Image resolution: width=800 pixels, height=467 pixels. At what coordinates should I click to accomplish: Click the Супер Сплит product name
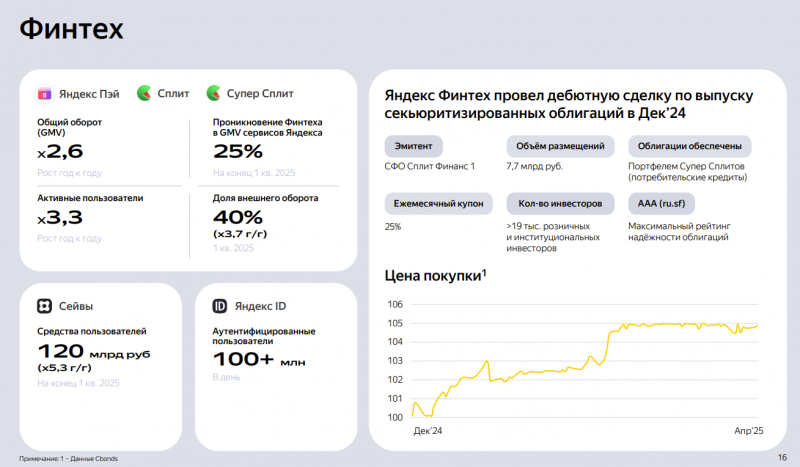(260, 93)
